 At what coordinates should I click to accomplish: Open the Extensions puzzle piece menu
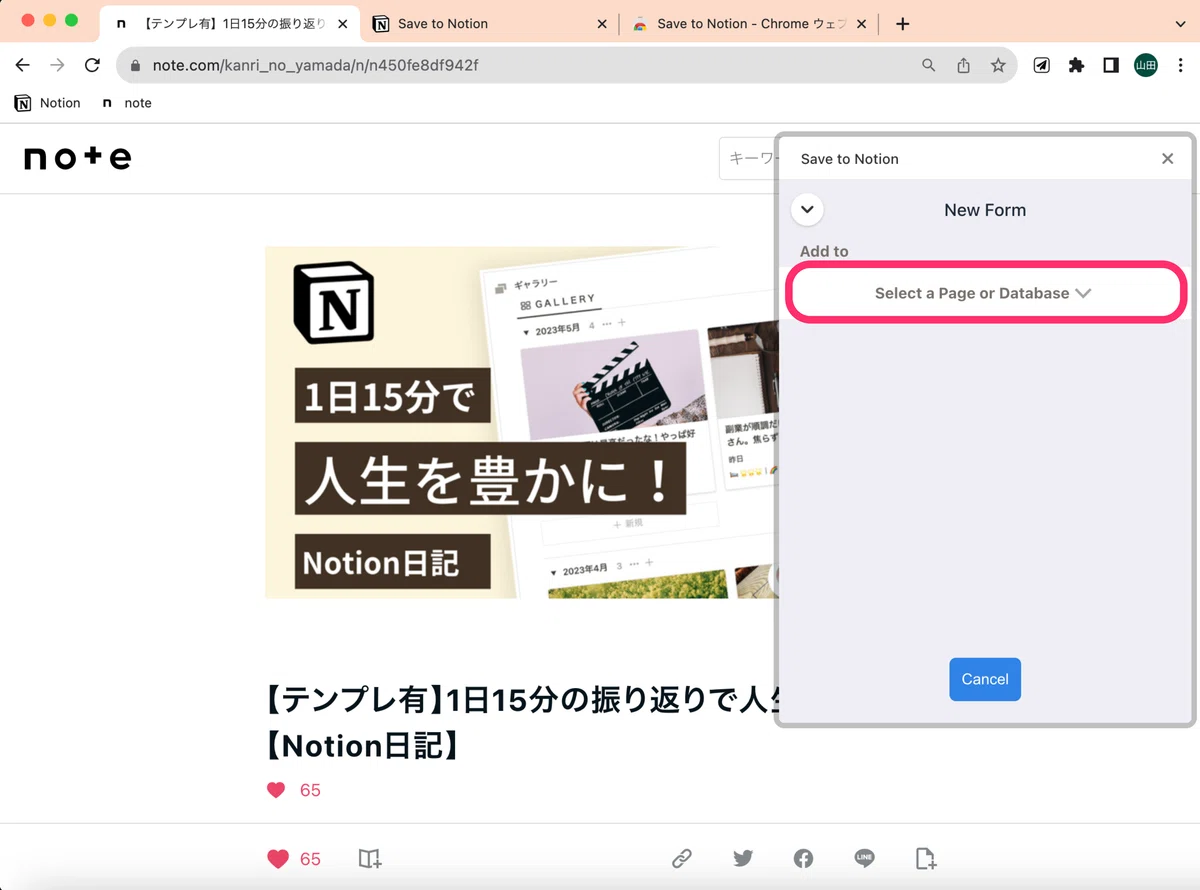point(1076,65)
